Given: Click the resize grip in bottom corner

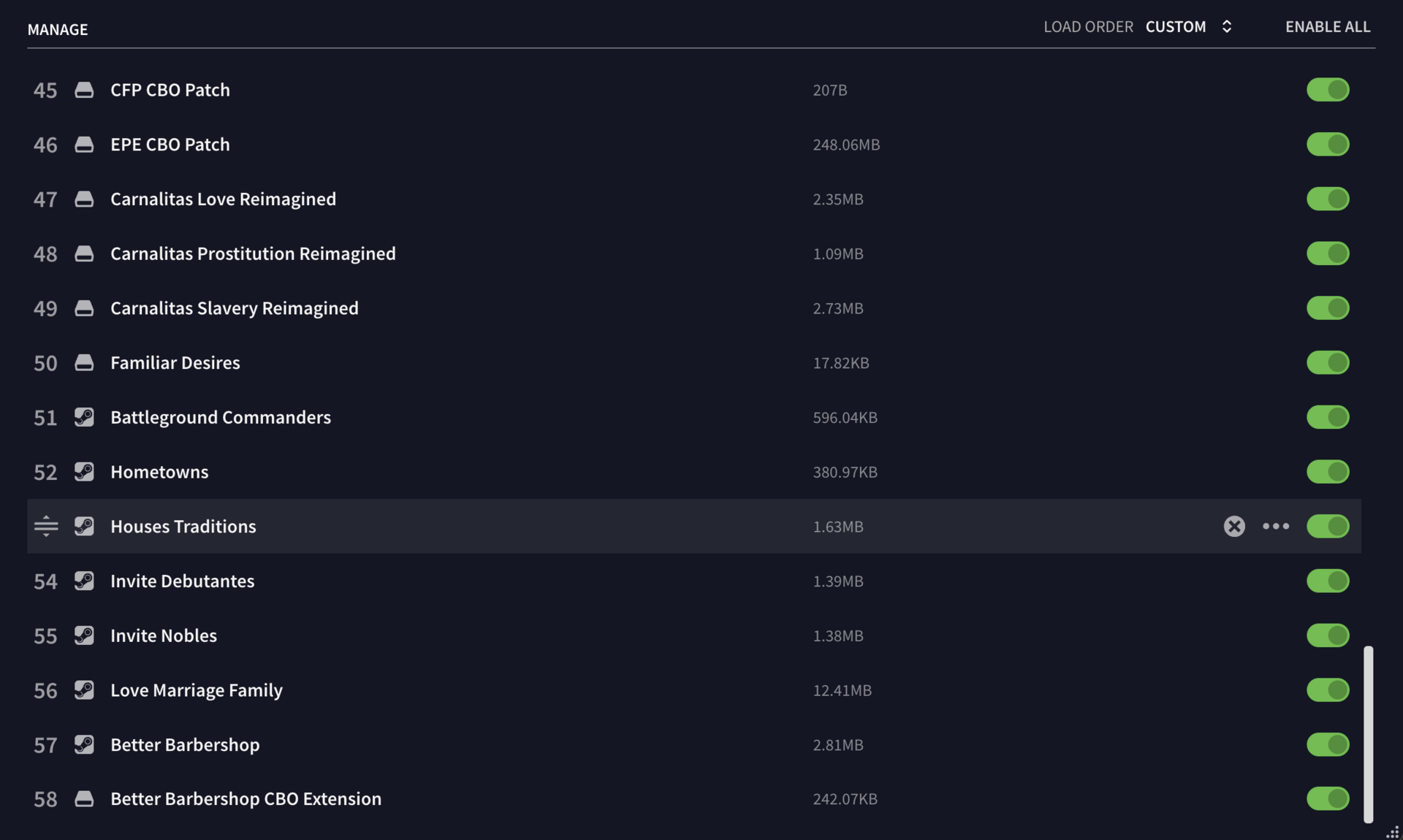Looking at the screenshot, I should pyautogui.click(x=1393, y=831).
